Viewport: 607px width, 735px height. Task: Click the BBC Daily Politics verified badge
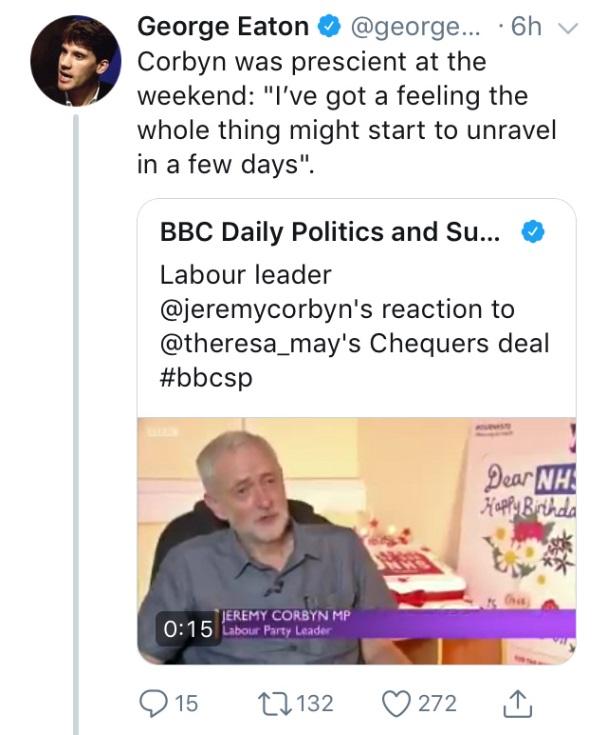[x=534, y=233]
